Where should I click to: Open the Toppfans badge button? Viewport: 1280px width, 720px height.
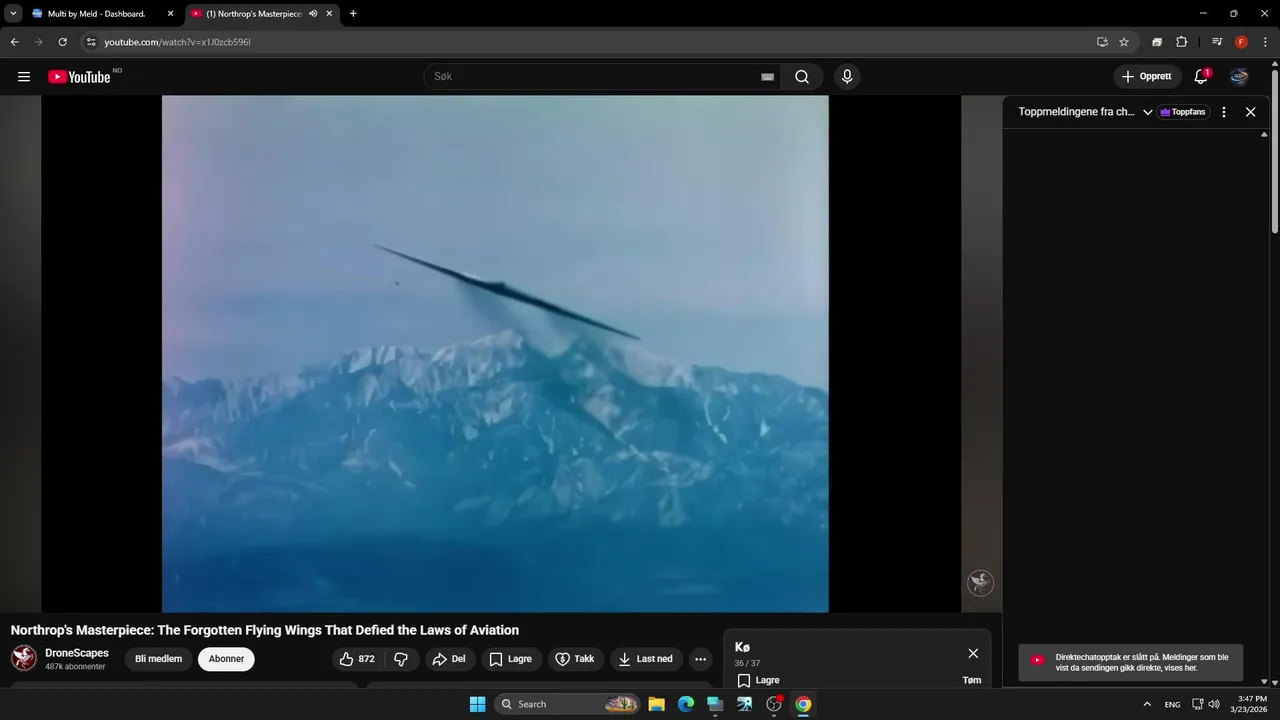click(x=1184, y=112)
